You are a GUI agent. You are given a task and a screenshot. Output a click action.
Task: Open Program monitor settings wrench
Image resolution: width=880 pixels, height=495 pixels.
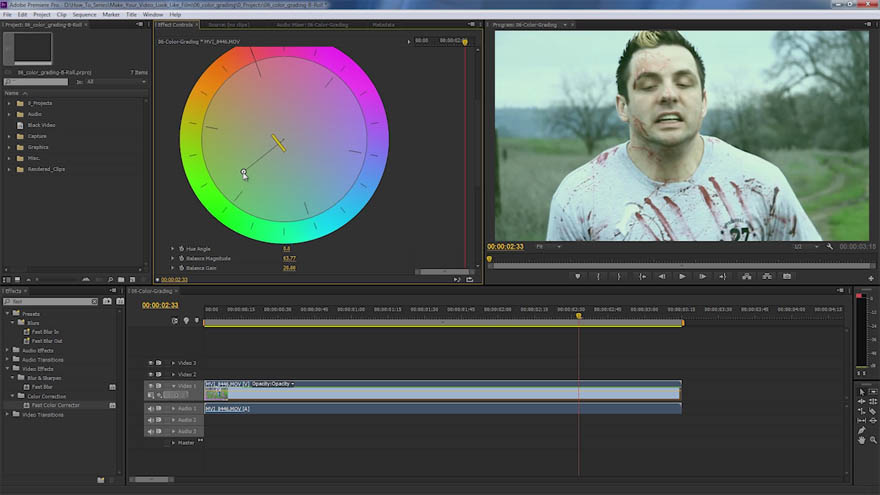[x=829, y=246]
